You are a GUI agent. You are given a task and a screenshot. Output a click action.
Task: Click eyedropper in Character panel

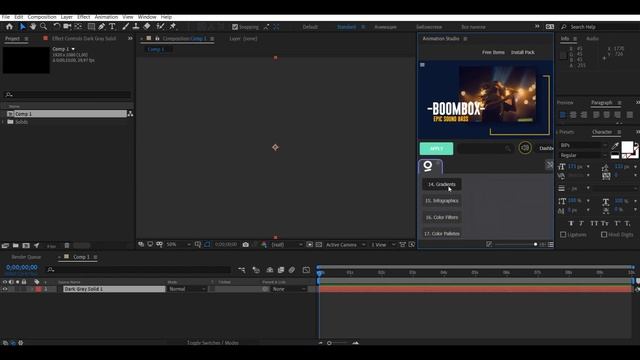[615, 146]
